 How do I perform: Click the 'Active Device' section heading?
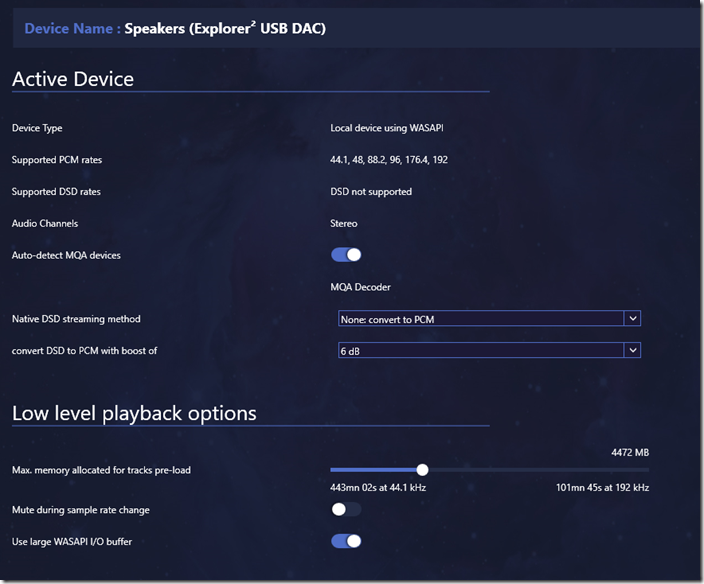coord(73,79)
